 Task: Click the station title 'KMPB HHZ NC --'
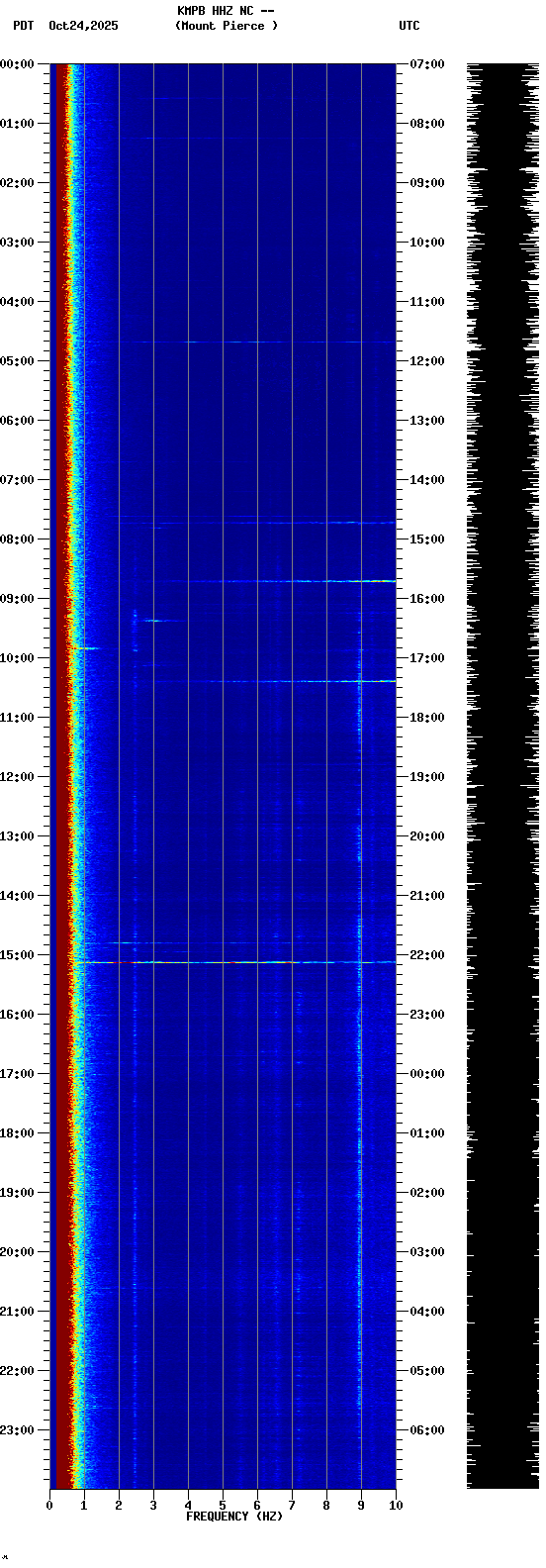(226, 11)
